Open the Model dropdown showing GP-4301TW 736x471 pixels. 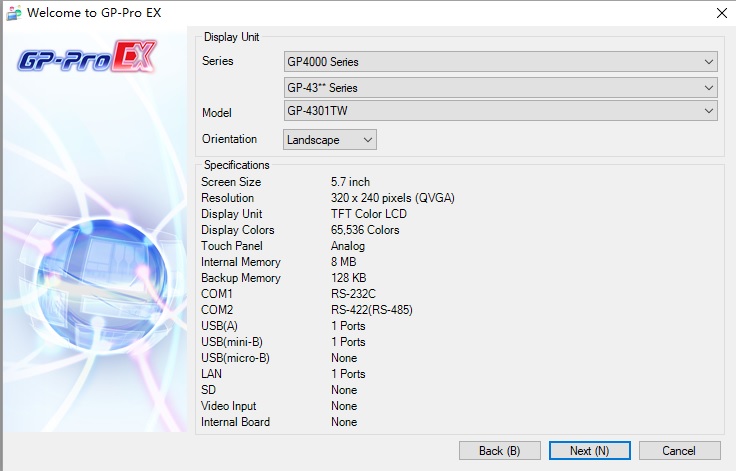pyautogui.click(x=501, y=111)
